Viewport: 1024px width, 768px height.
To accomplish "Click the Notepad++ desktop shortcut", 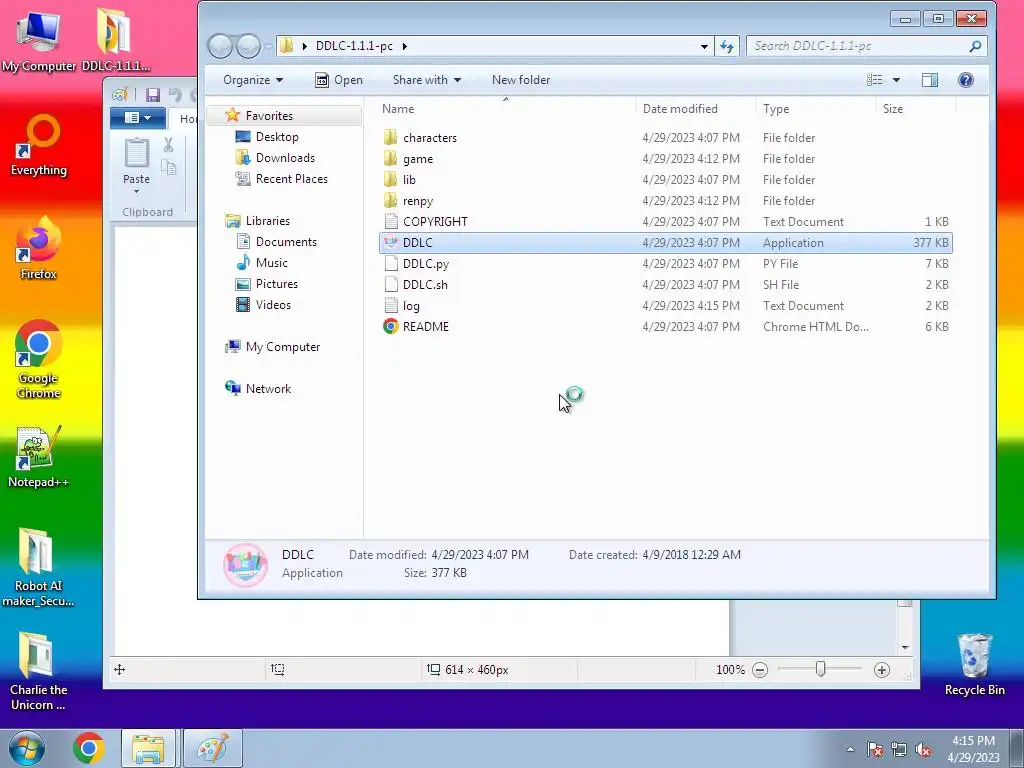I will (x=38, y=456).
